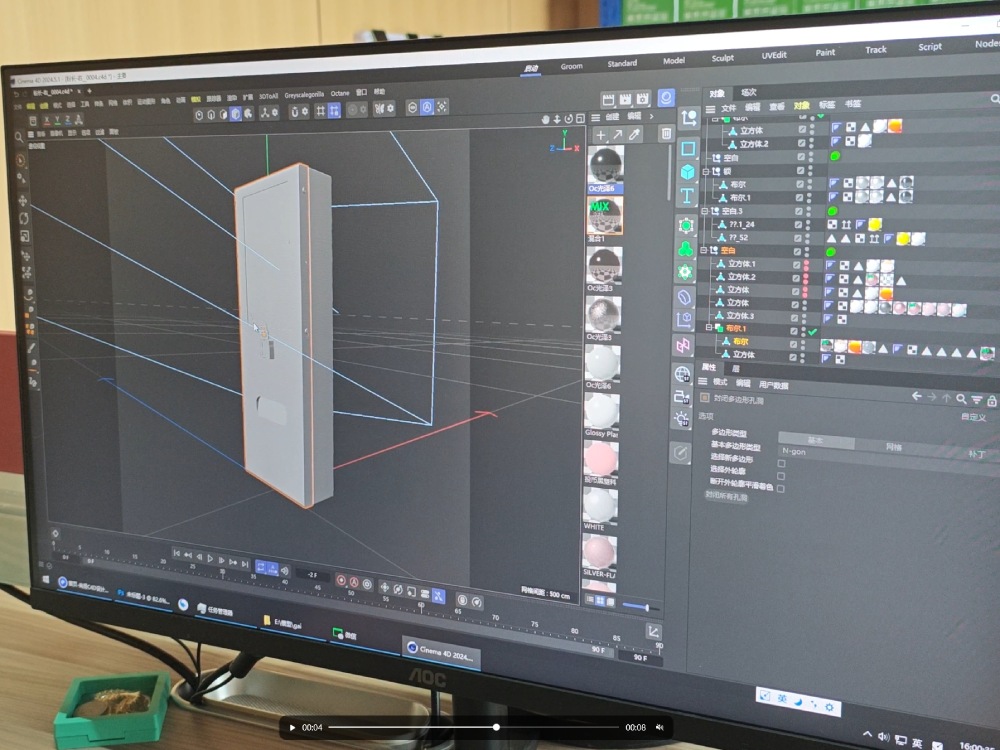
Task: Switch to the UVEdit layout tab
Action: [774, 55]
